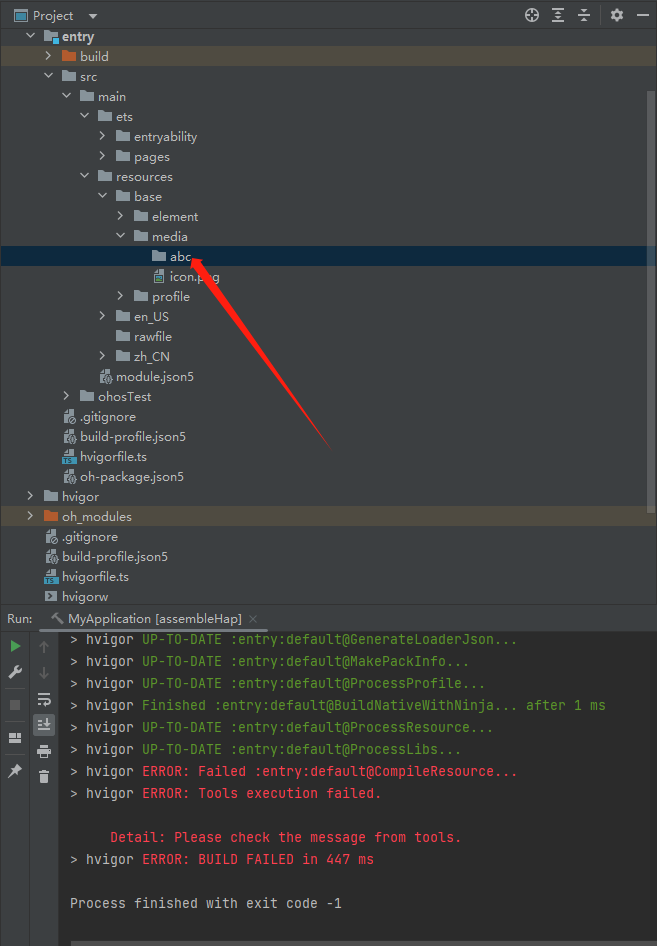Expand the pages folder
Image resolution: width=657 pixels, height=946 pixels.
pos(103,156)
